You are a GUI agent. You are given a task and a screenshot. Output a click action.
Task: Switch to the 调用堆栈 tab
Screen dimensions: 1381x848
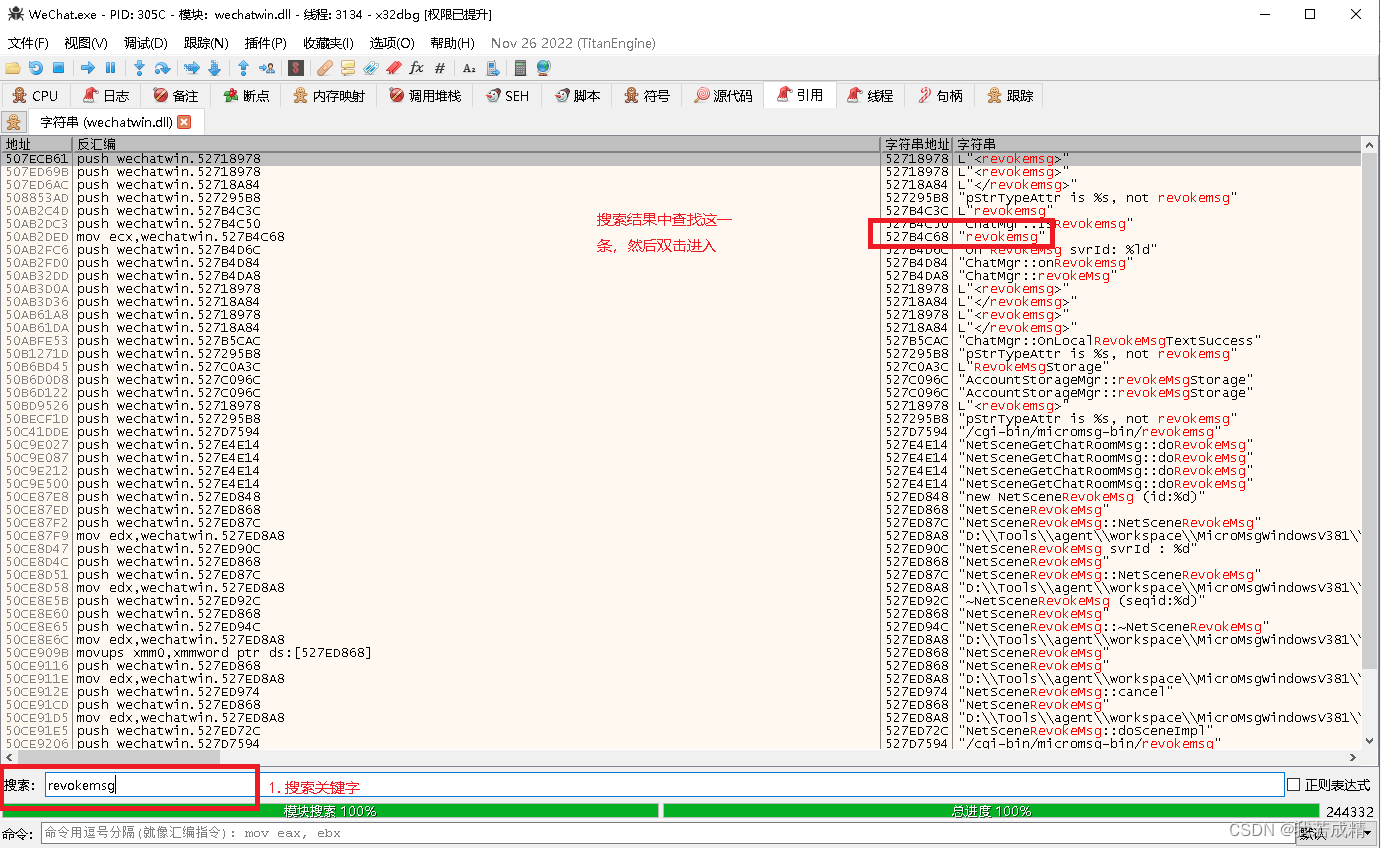(x=426, y=96)
